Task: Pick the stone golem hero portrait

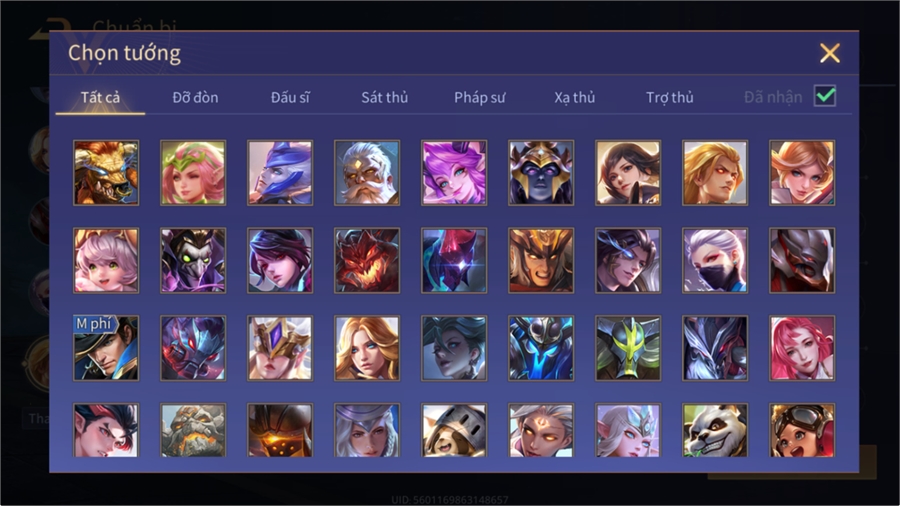Action: [193, 430]
